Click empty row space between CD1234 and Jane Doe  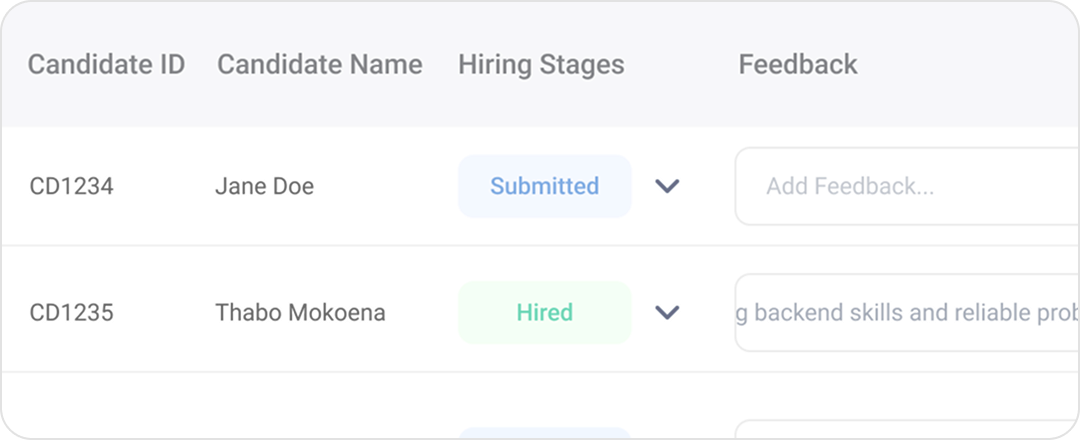165,186
